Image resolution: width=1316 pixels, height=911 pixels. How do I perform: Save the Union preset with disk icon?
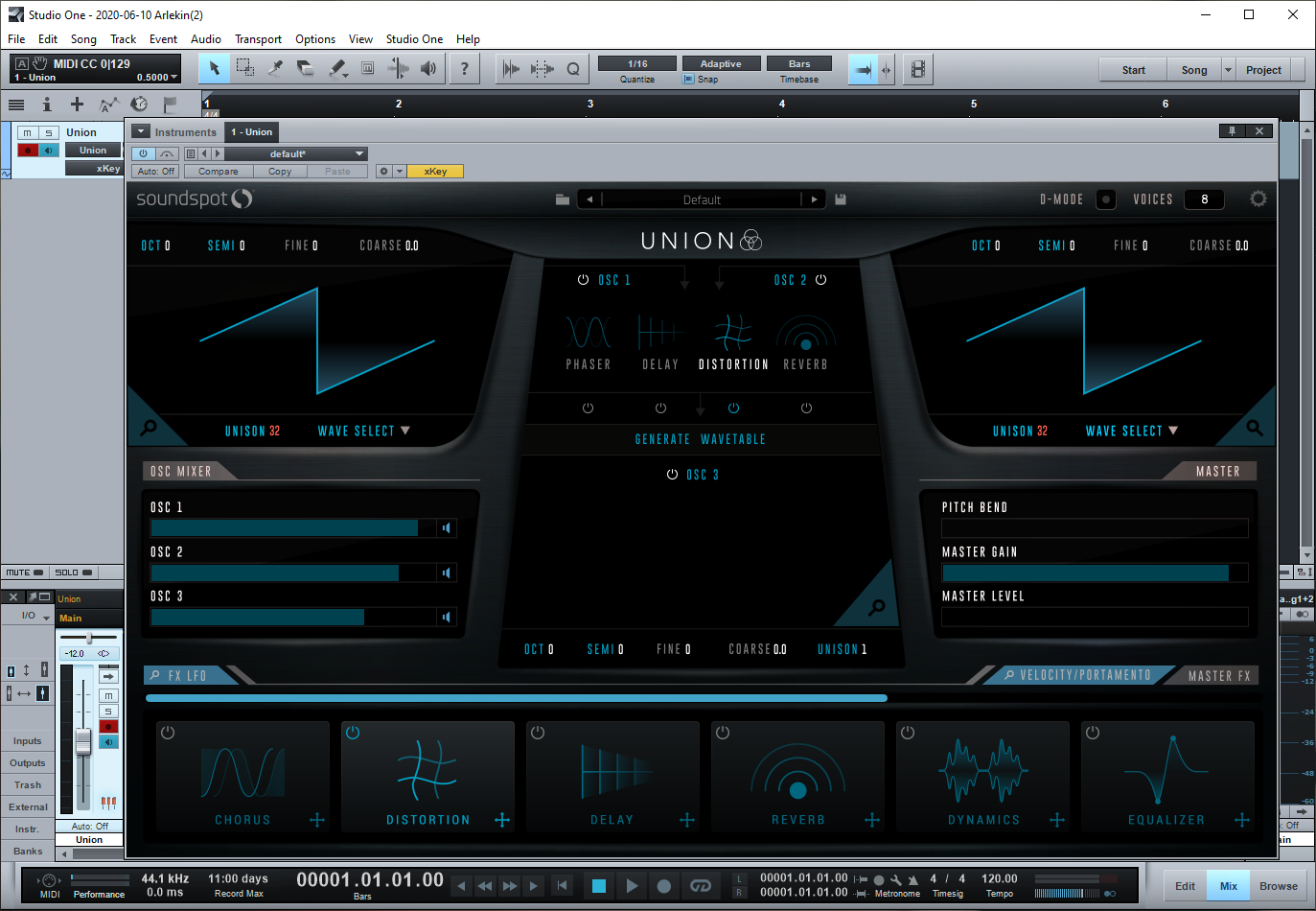tap(841, 199)
